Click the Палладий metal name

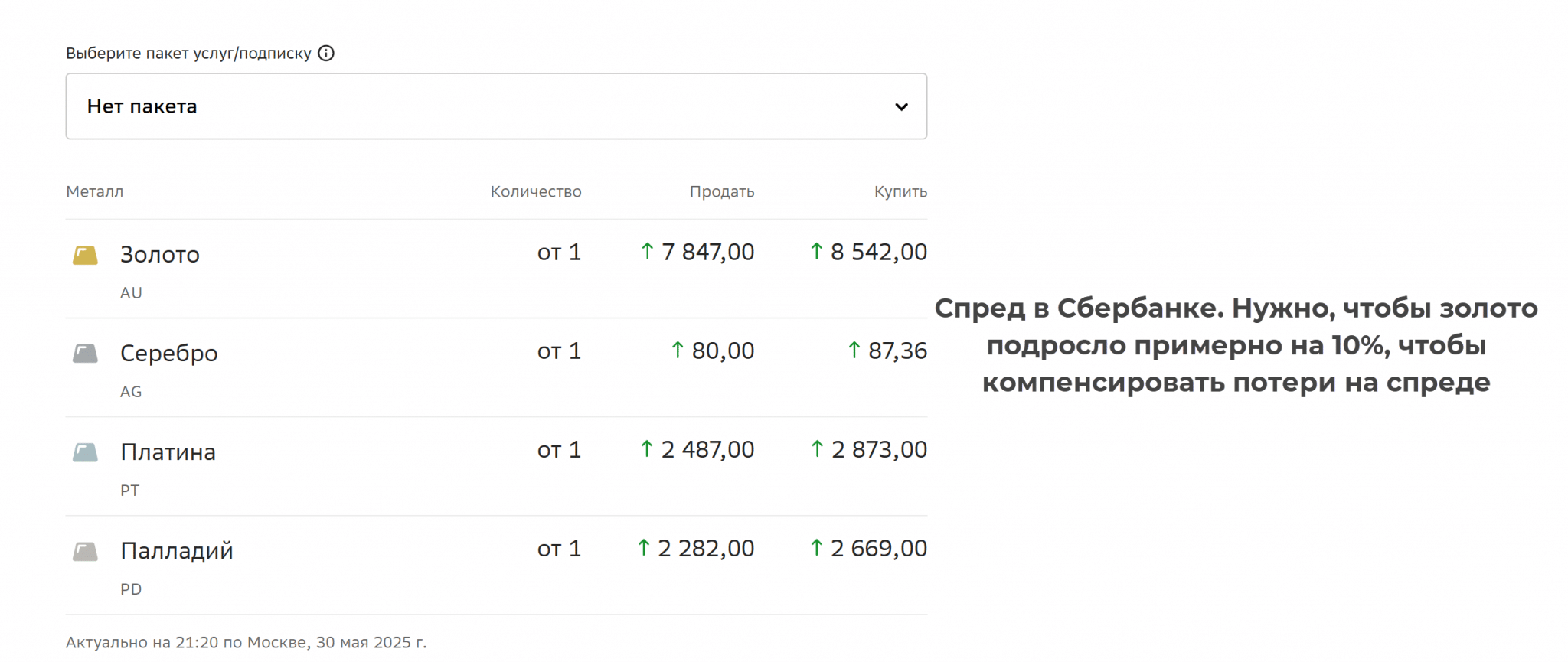click(x=176, y=551)
